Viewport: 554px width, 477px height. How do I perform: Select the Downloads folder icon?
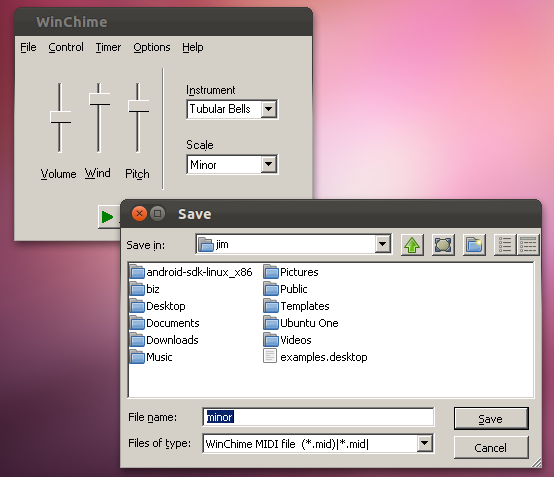coord(137,340)
